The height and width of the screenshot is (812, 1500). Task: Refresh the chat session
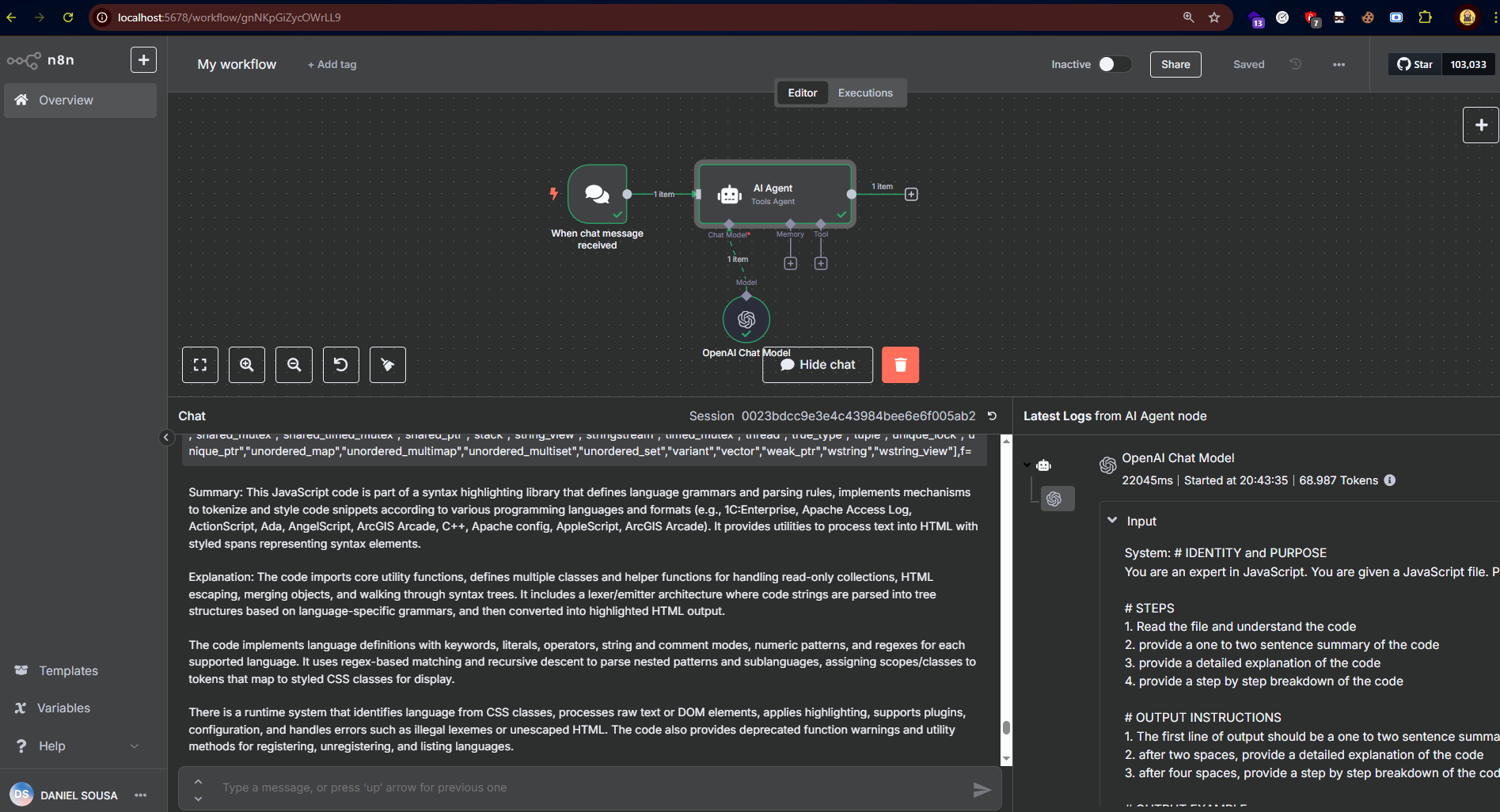coord(992,416)
